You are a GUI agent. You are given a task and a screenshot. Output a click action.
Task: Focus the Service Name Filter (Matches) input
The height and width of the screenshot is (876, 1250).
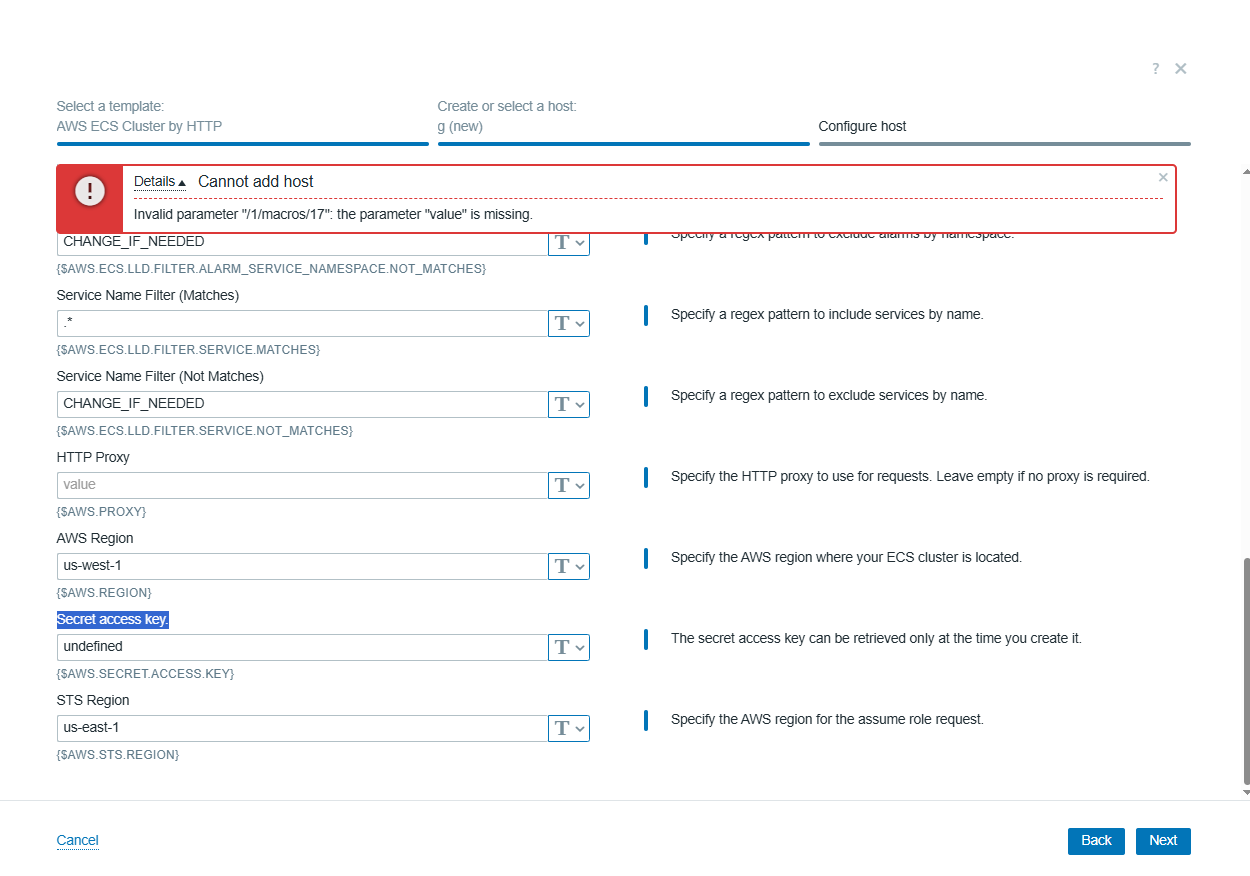303,323
